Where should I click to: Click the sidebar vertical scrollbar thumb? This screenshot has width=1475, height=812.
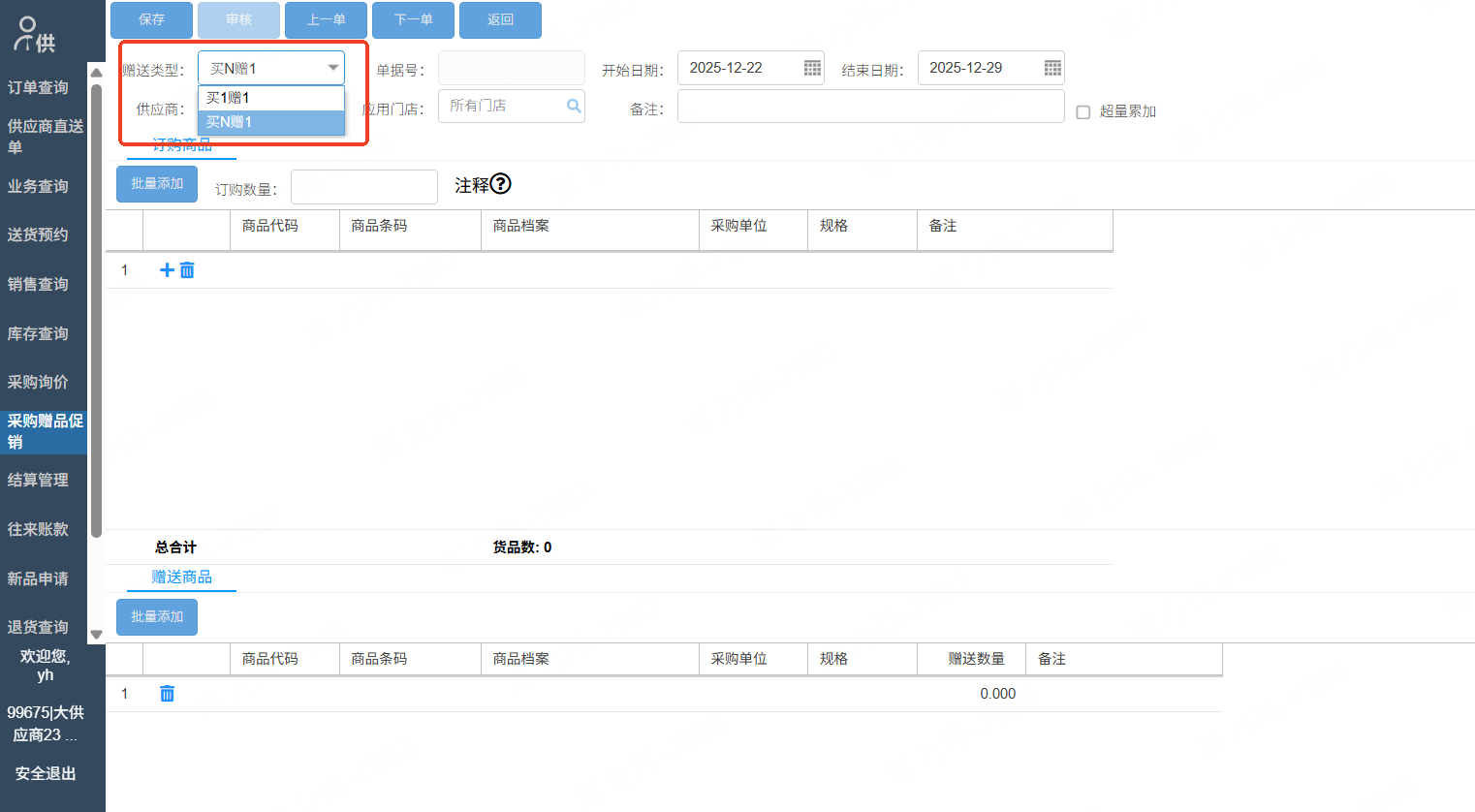click(x=96, y=310)
